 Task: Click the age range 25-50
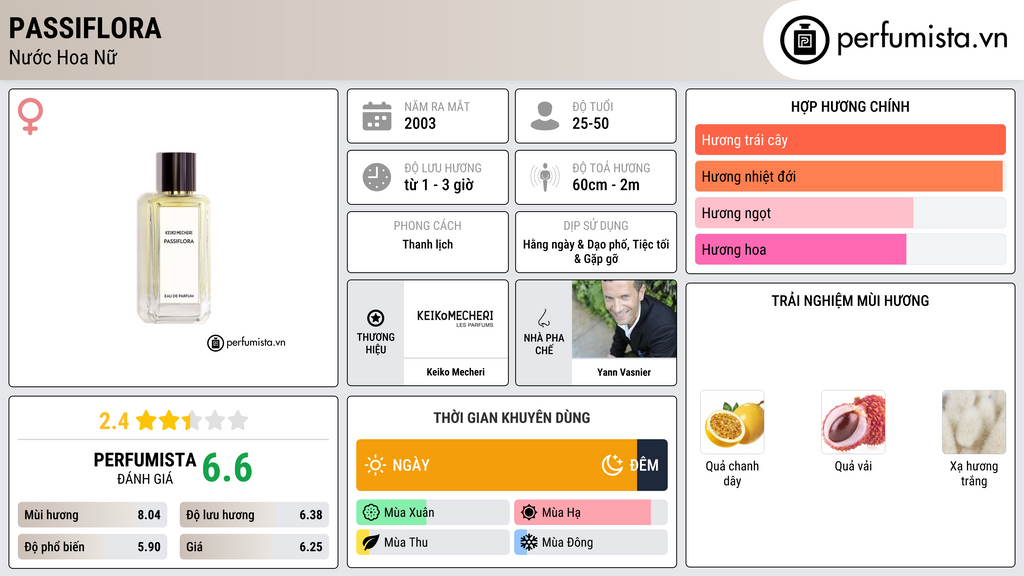pos(590,123)
